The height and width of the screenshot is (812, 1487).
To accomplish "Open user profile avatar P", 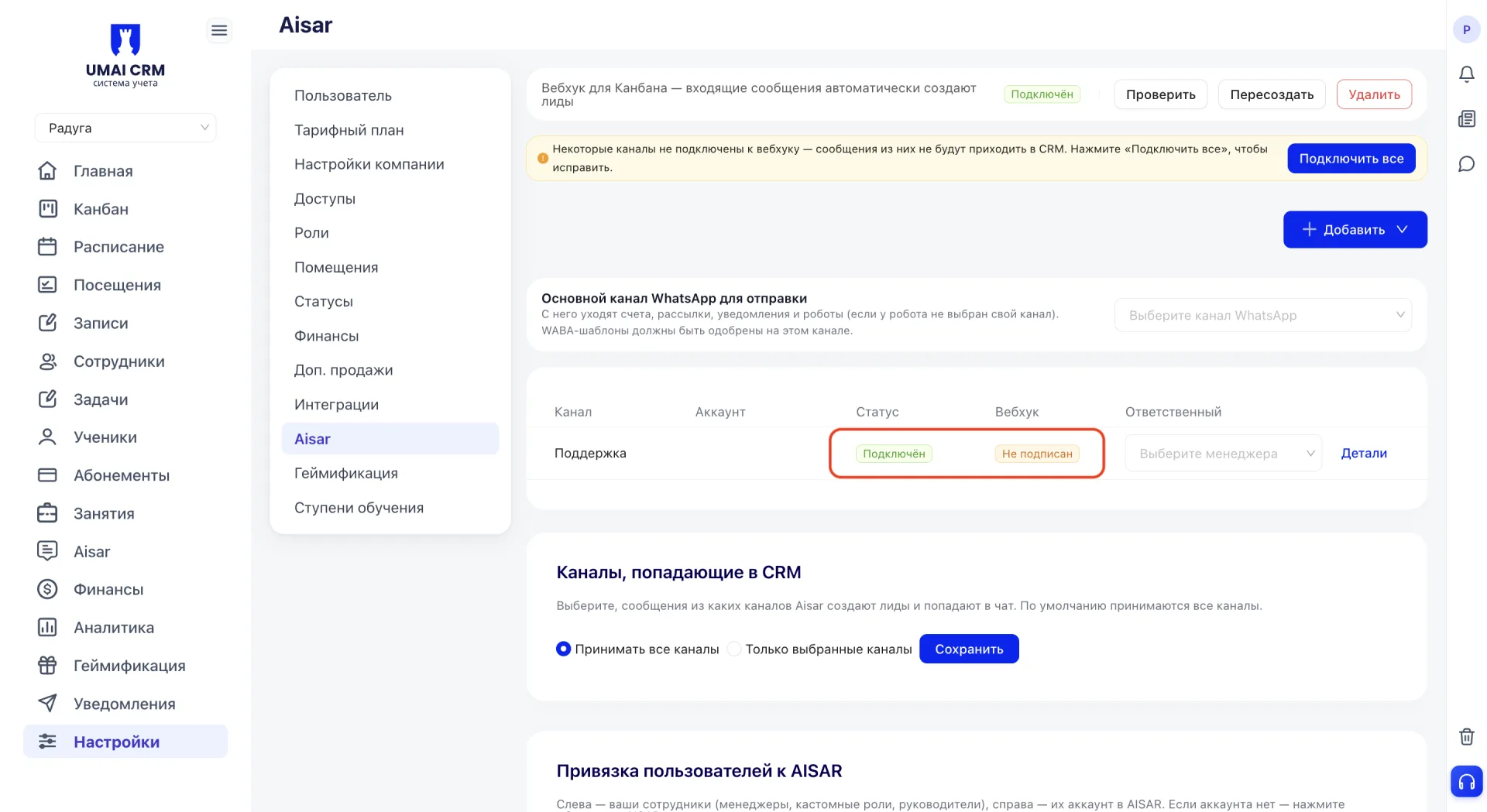I will 1466,29.
